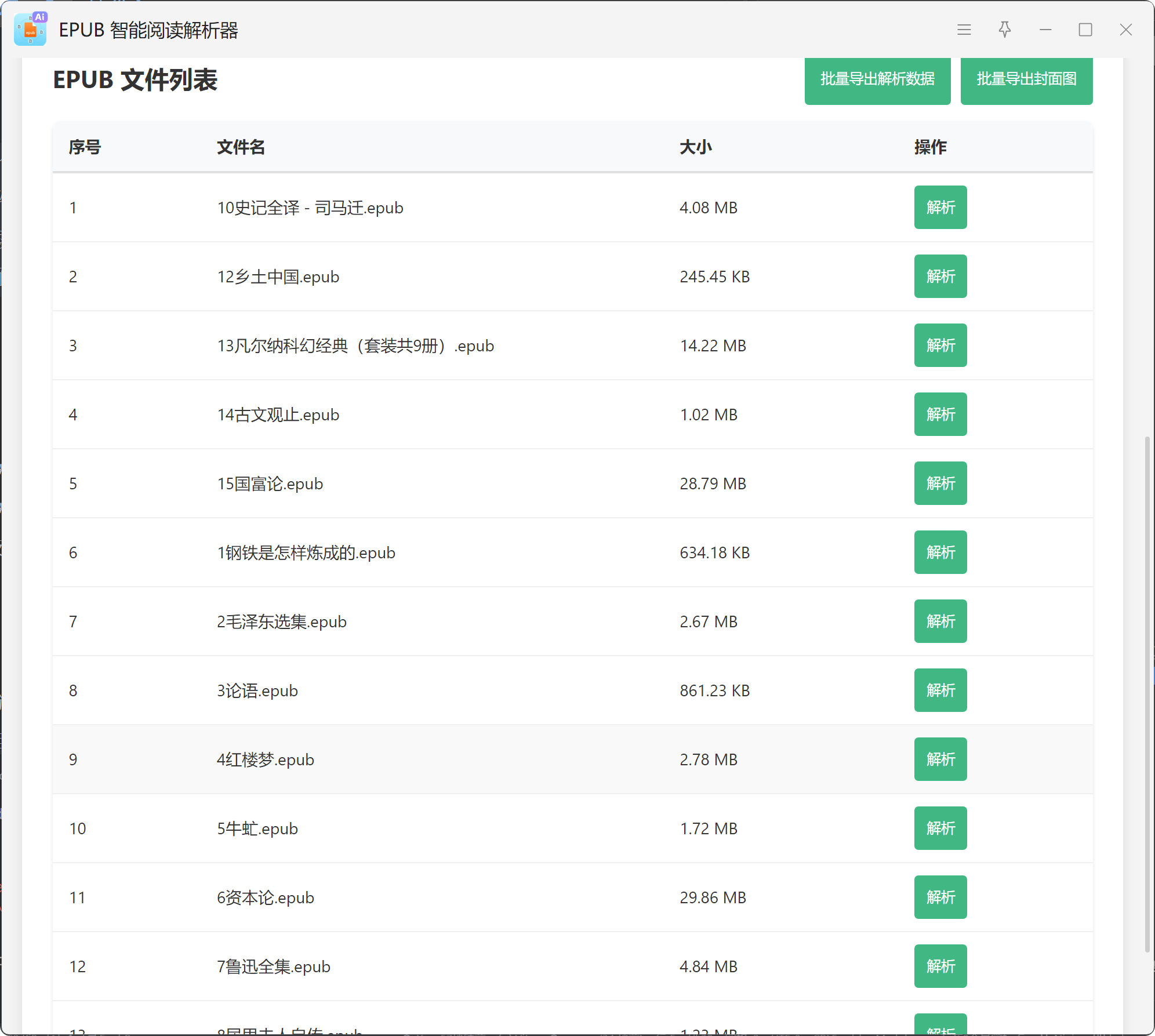
Task: Parse 15国富论.epub file
Action: point(940,483)
